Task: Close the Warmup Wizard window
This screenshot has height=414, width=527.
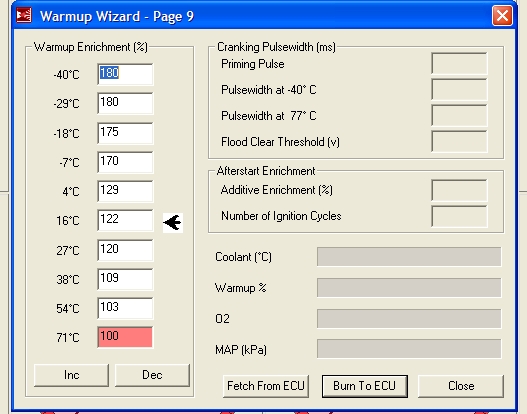Action: [502, 15]
